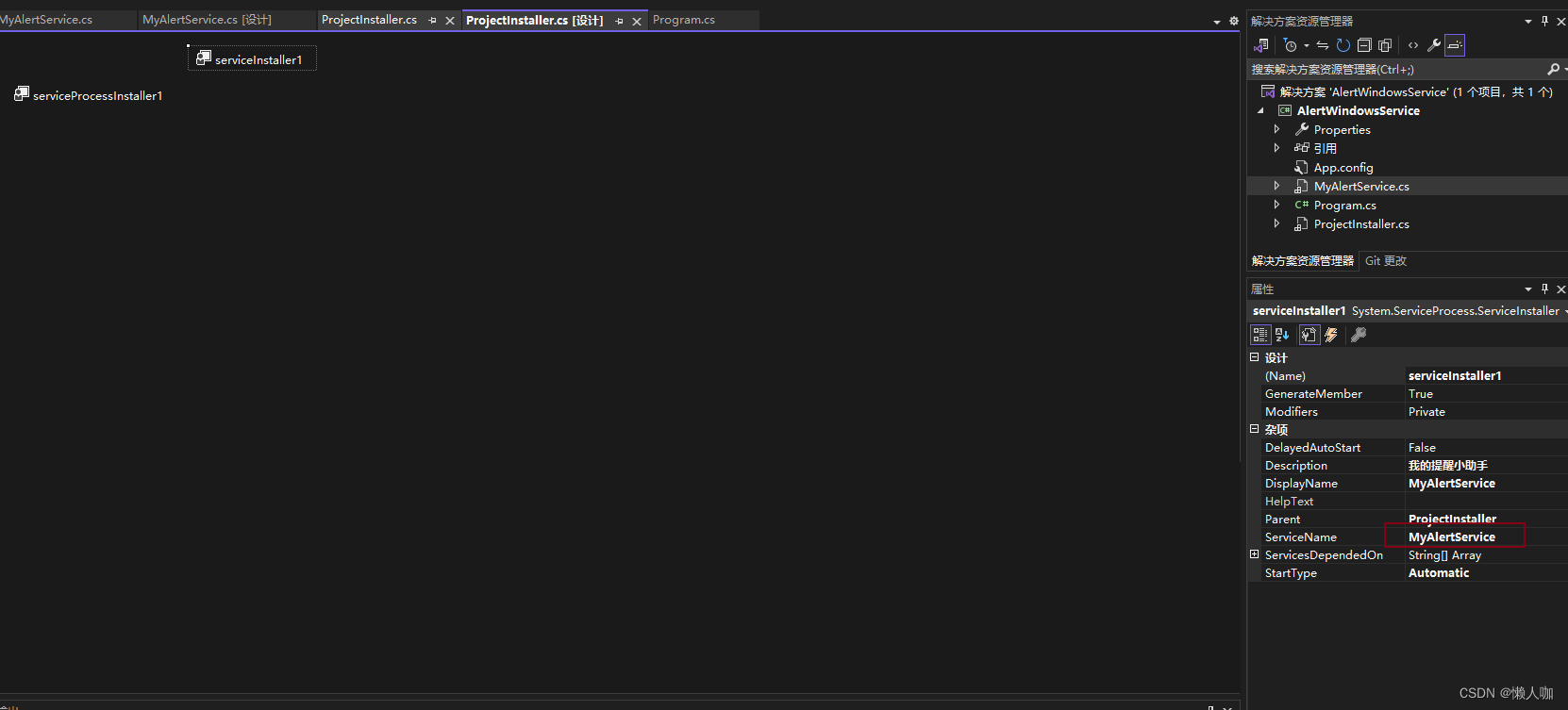Switch to the Git 更改 tab
The width and height of the screenshot is (1568, 710).
tap(1386, 261)
